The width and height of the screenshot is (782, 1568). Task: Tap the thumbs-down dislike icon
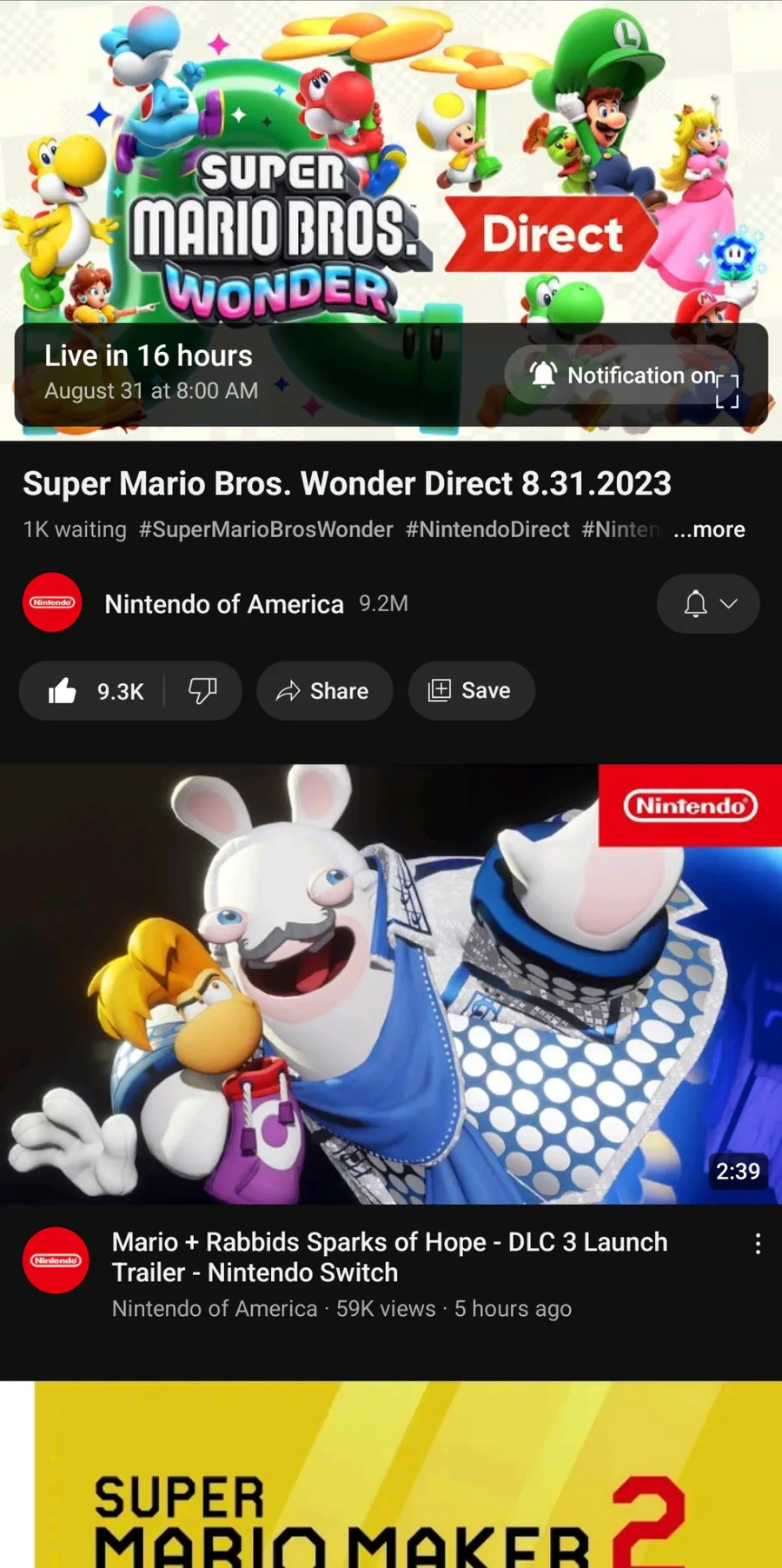tap(202, 691)
